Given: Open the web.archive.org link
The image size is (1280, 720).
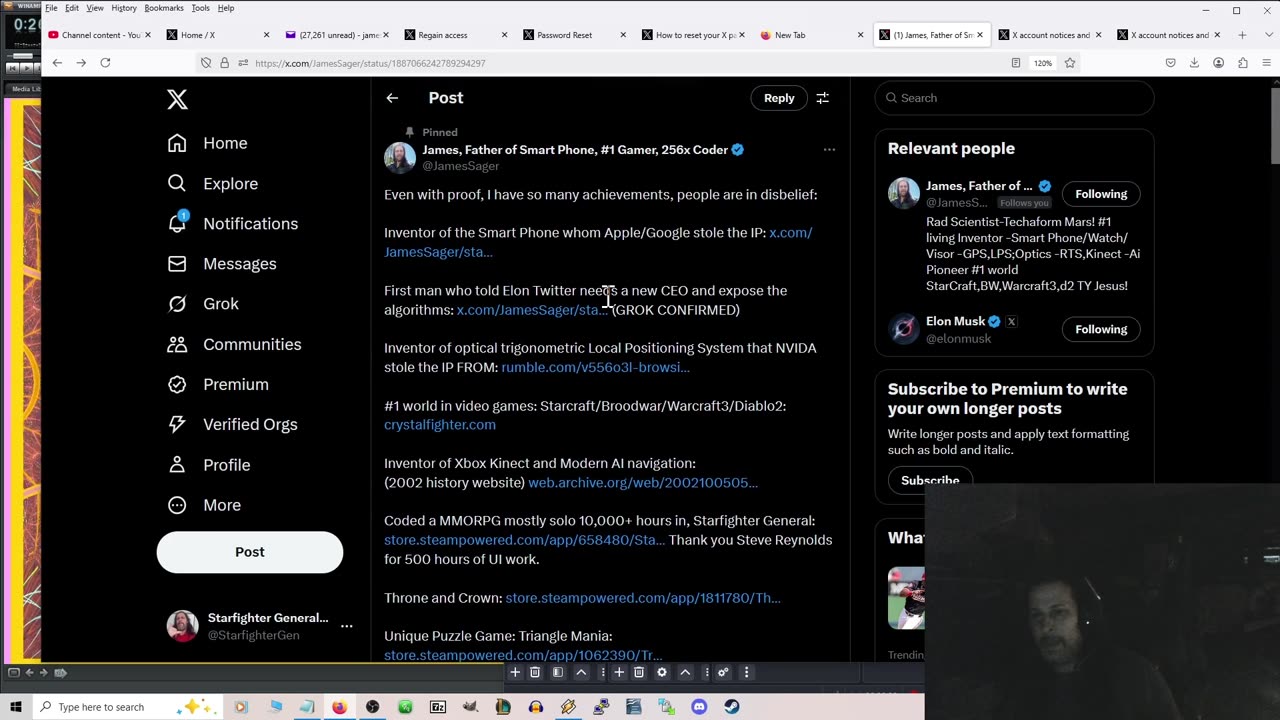Looking at the screenshot, I should pyautogui.click(x=643, y=482).
